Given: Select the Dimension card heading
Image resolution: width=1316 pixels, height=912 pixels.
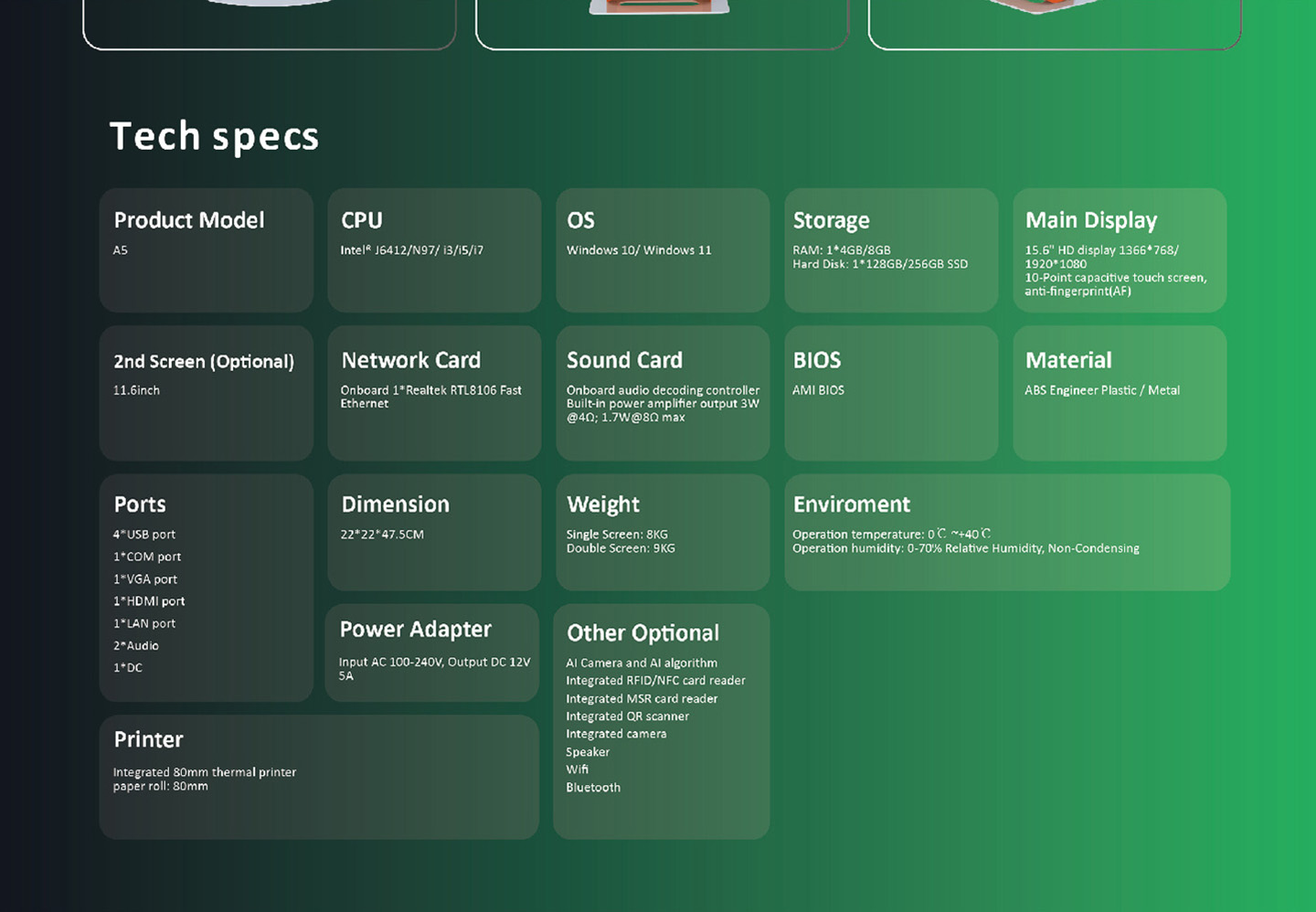Looking at the screenshot, I should tap(395, 504).
